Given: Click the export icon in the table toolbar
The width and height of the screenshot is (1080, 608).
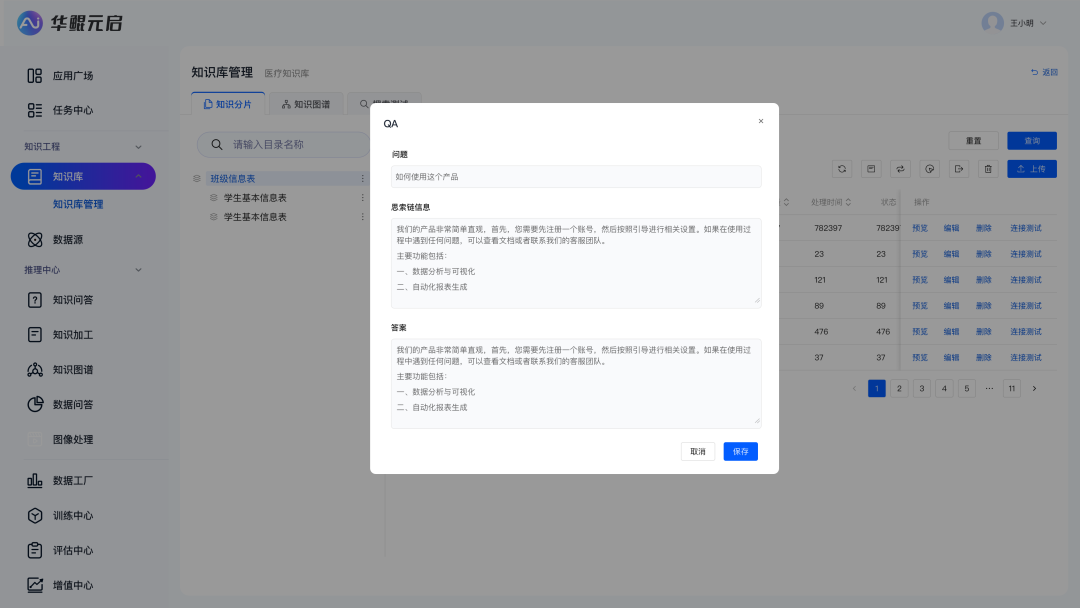Looking at the screenshot, I should tap(959, 169).
